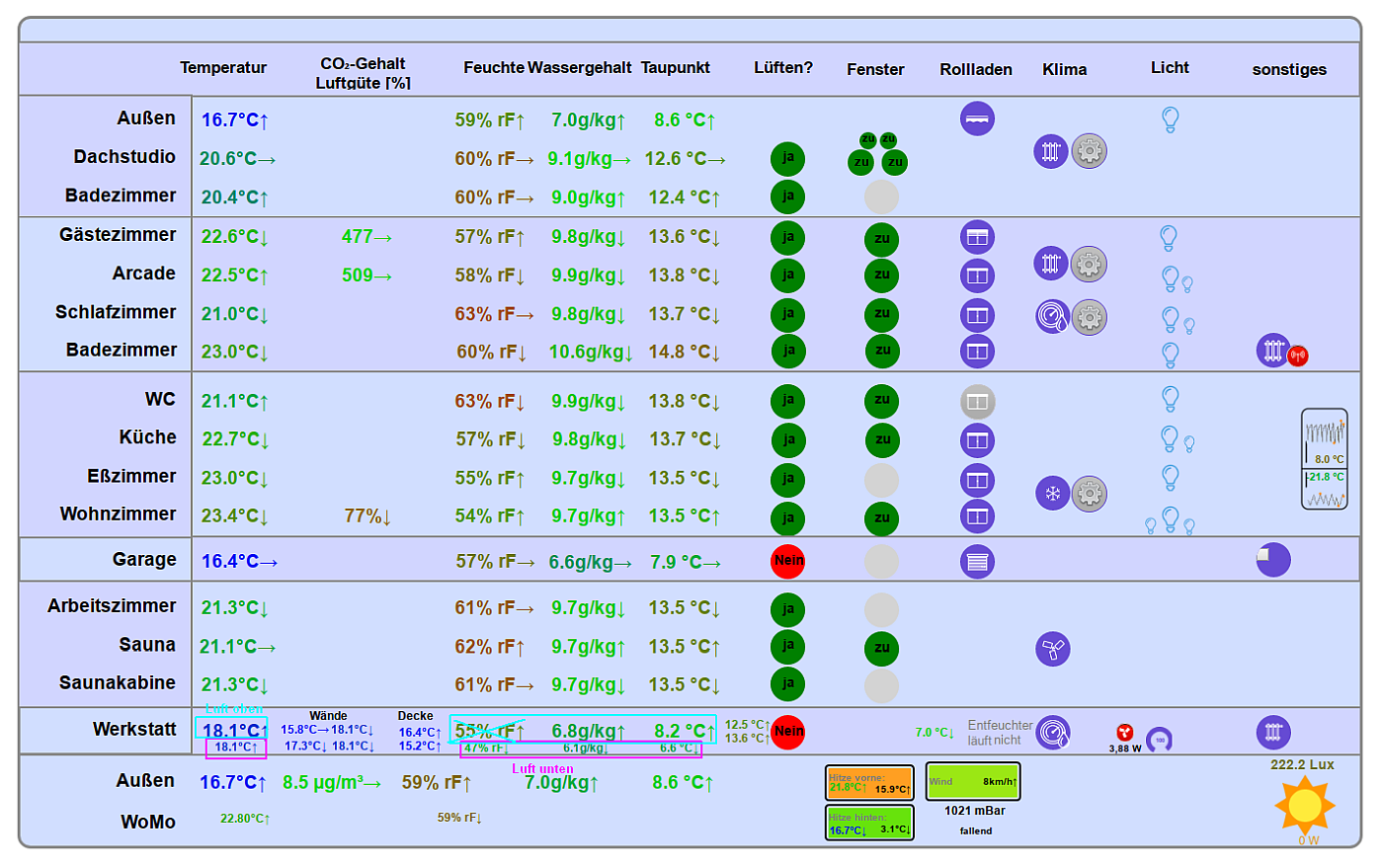Toggle the large Arcade light bulb
The height and width of the screenshot is (868, 1383).
(1171, 279)
